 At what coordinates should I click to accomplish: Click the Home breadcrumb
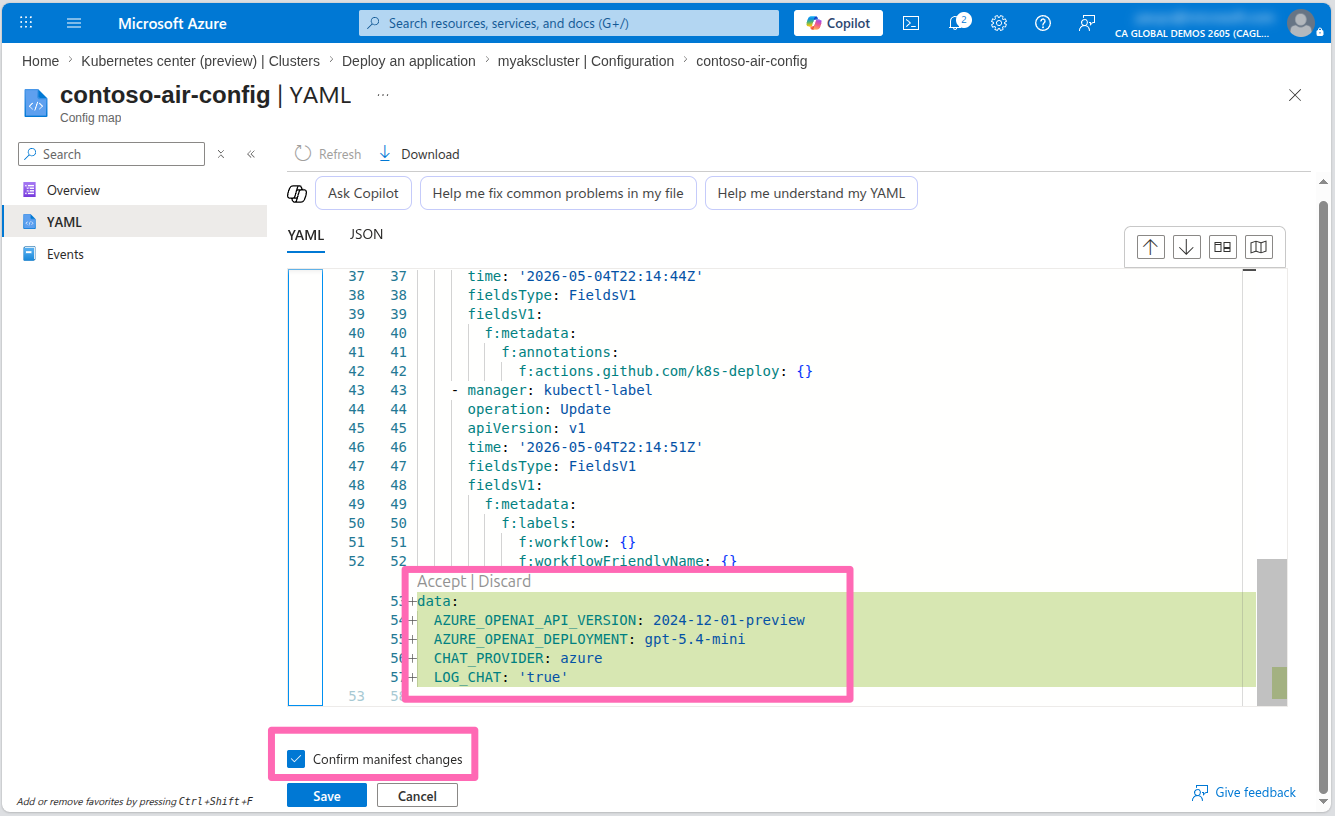click(40, 61)
